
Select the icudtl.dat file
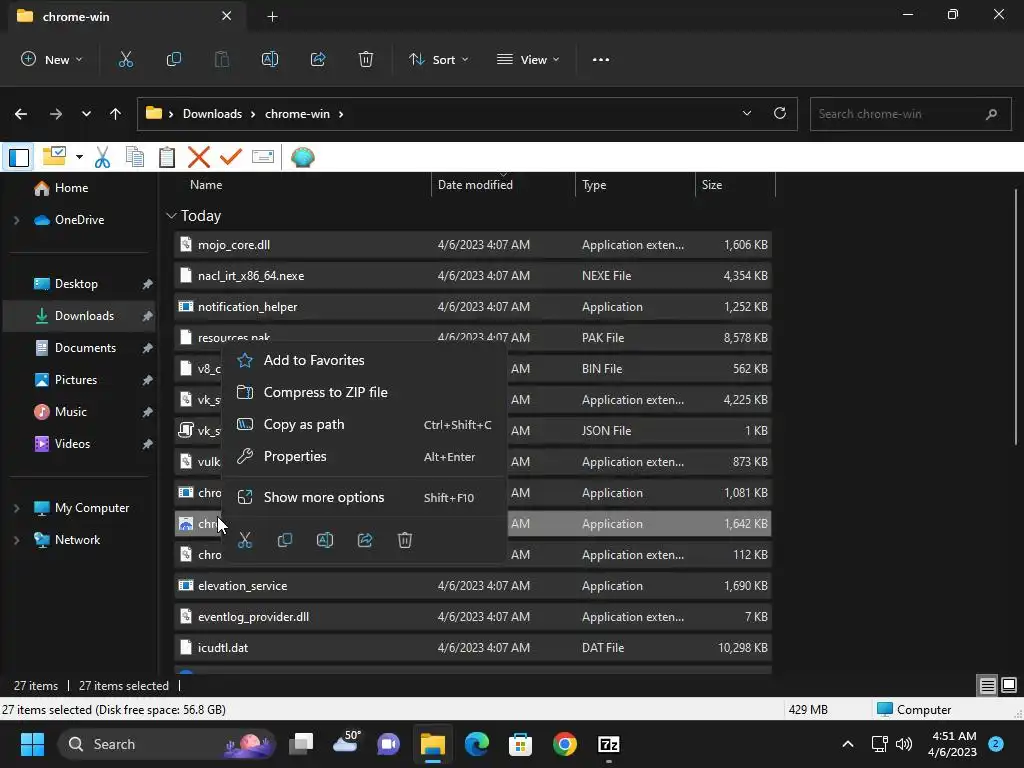click(x=472, y=648)
